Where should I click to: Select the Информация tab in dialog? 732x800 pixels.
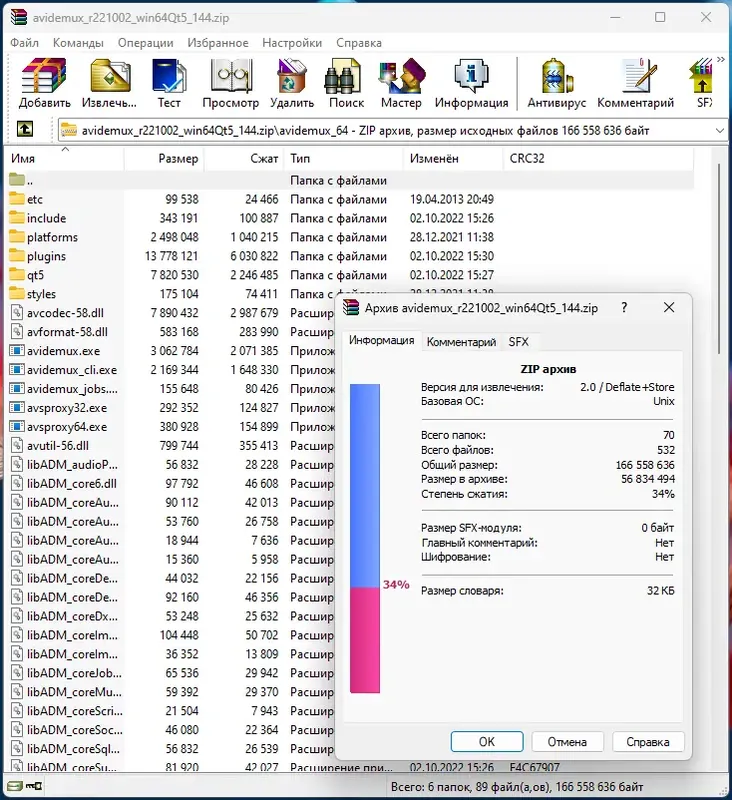(x=382, y=340)
